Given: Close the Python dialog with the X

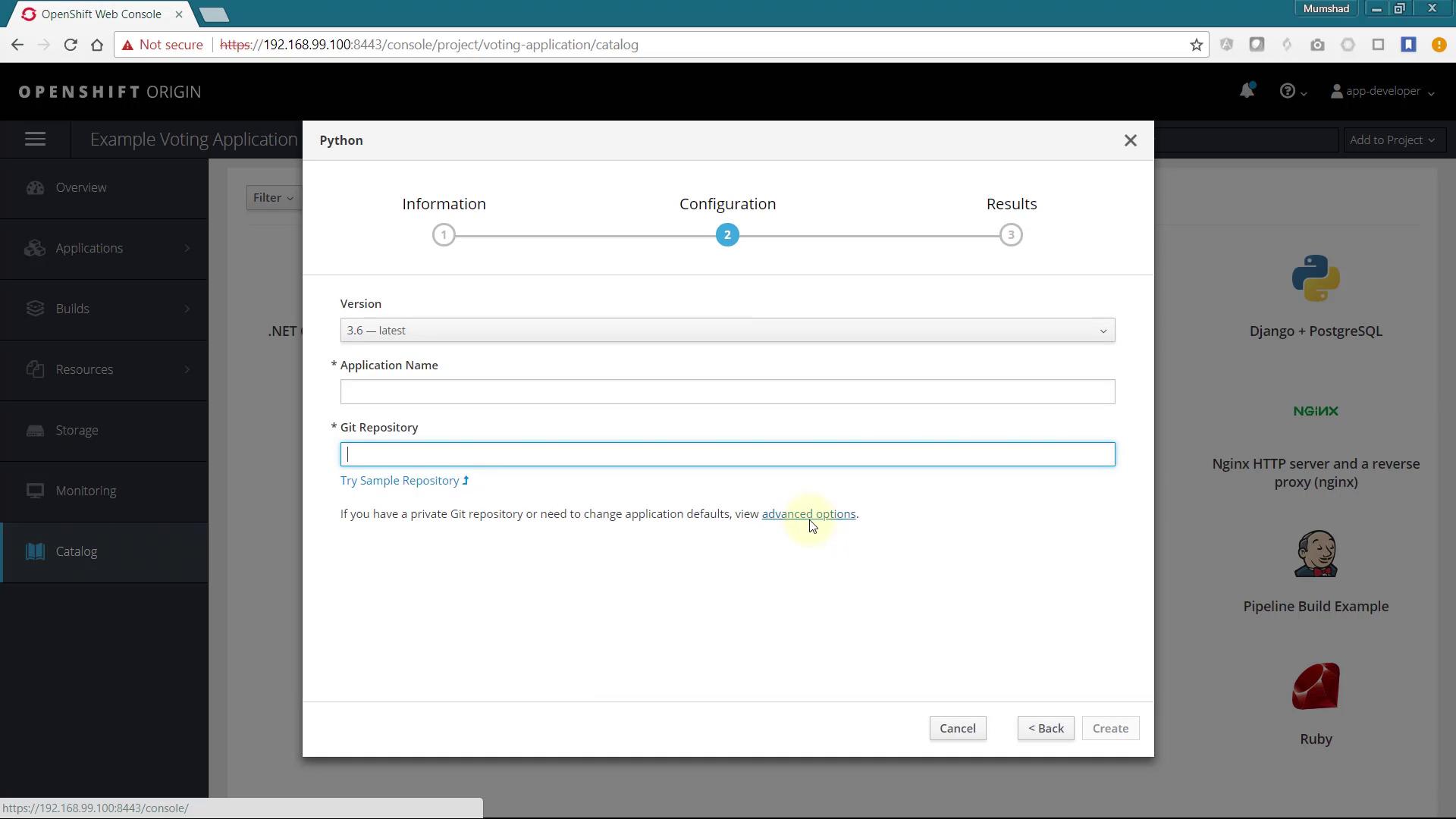Looking at the screenshot, I should tap(1130, 140).
